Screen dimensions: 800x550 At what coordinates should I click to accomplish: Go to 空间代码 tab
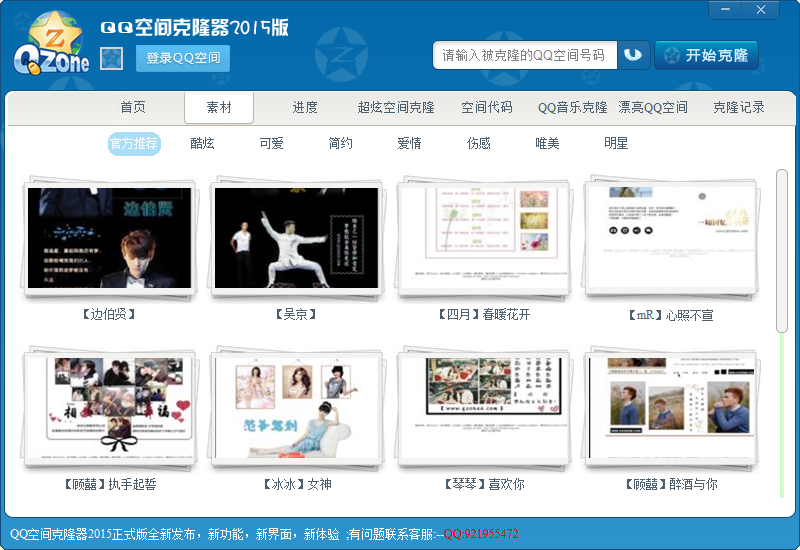pos(487,107)
